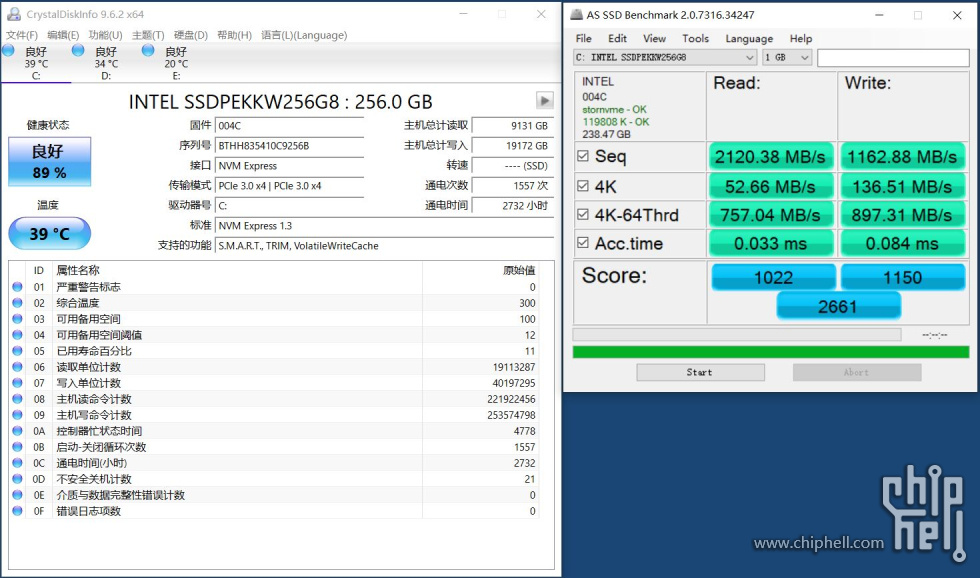Image resolution: width=980 pixels, height=578 pixels.
Task: Click the 不安全关机计数 attribute row
Action: (x=274, y=479)
